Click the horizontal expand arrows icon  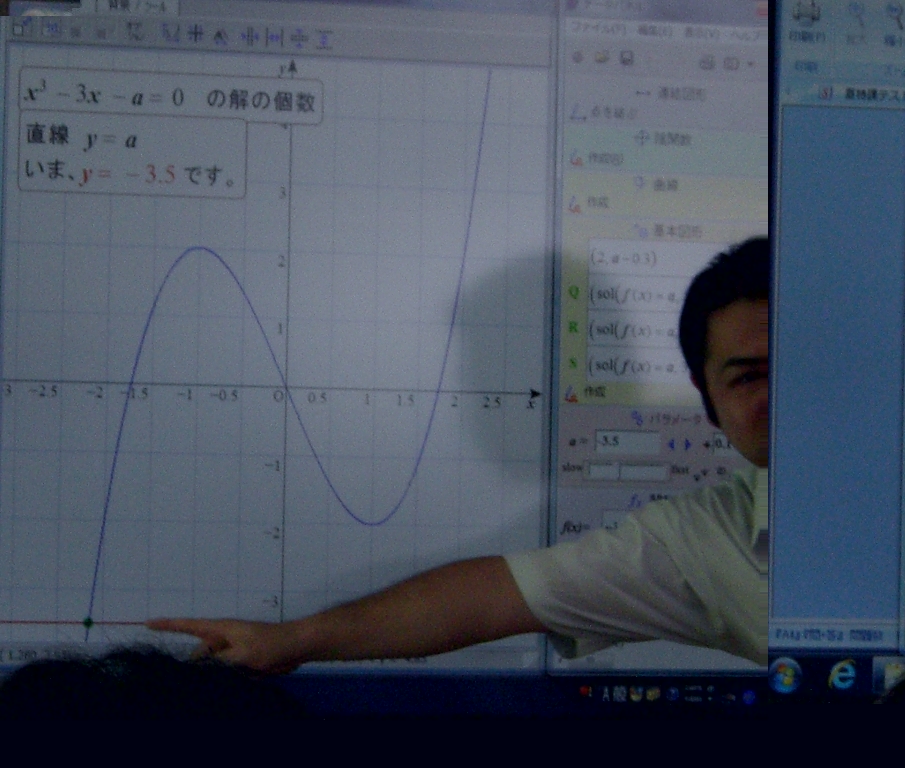click(274, 38)
